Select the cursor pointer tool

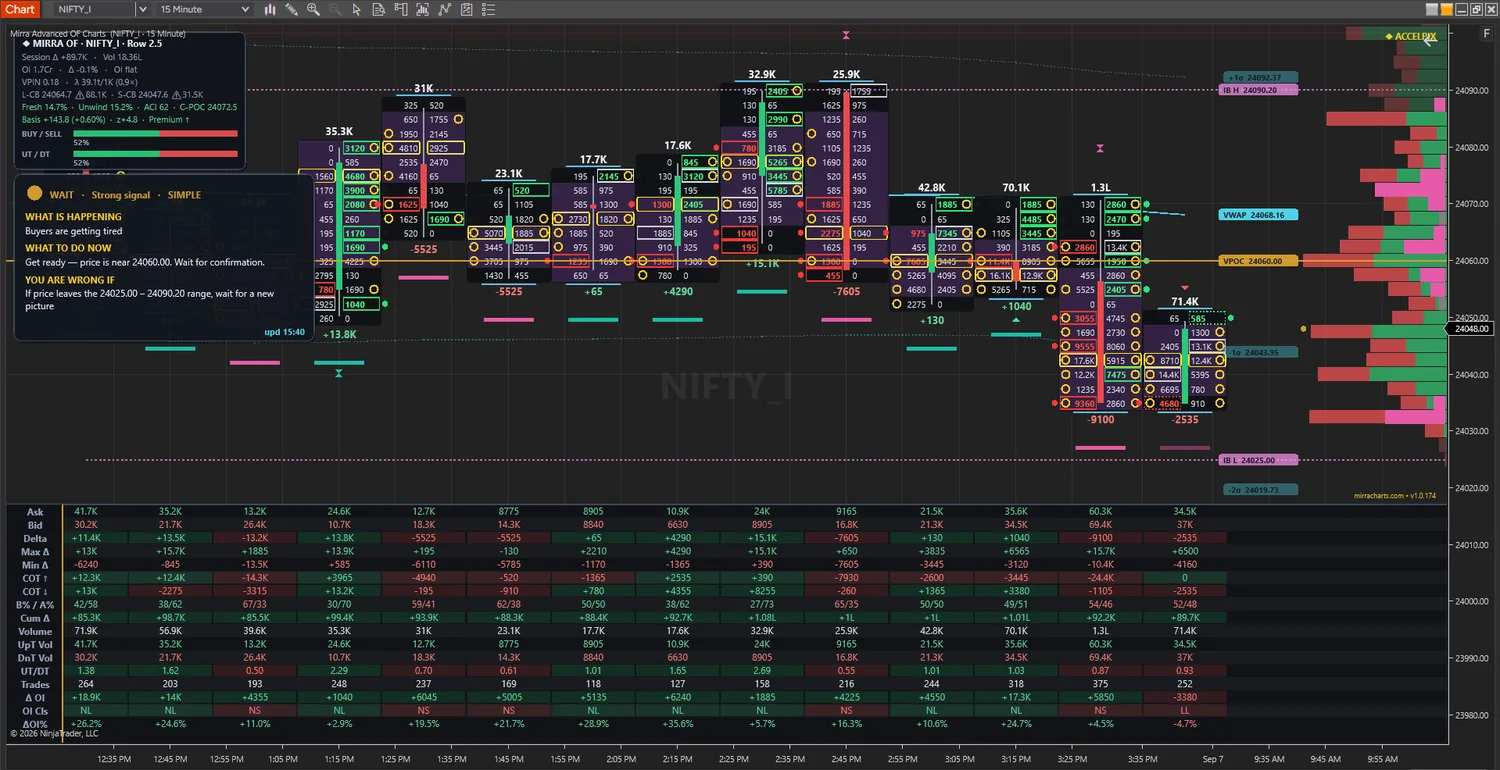(x=357, y=9)
